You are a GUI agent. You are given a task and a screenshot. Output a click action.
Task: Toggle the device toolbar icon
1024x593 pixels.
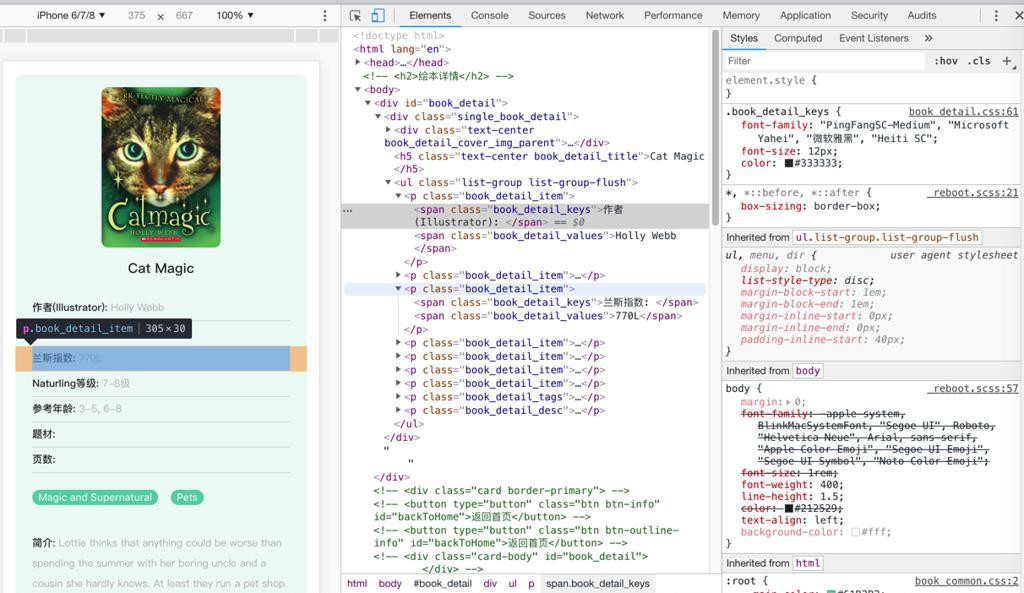(378, 16)
